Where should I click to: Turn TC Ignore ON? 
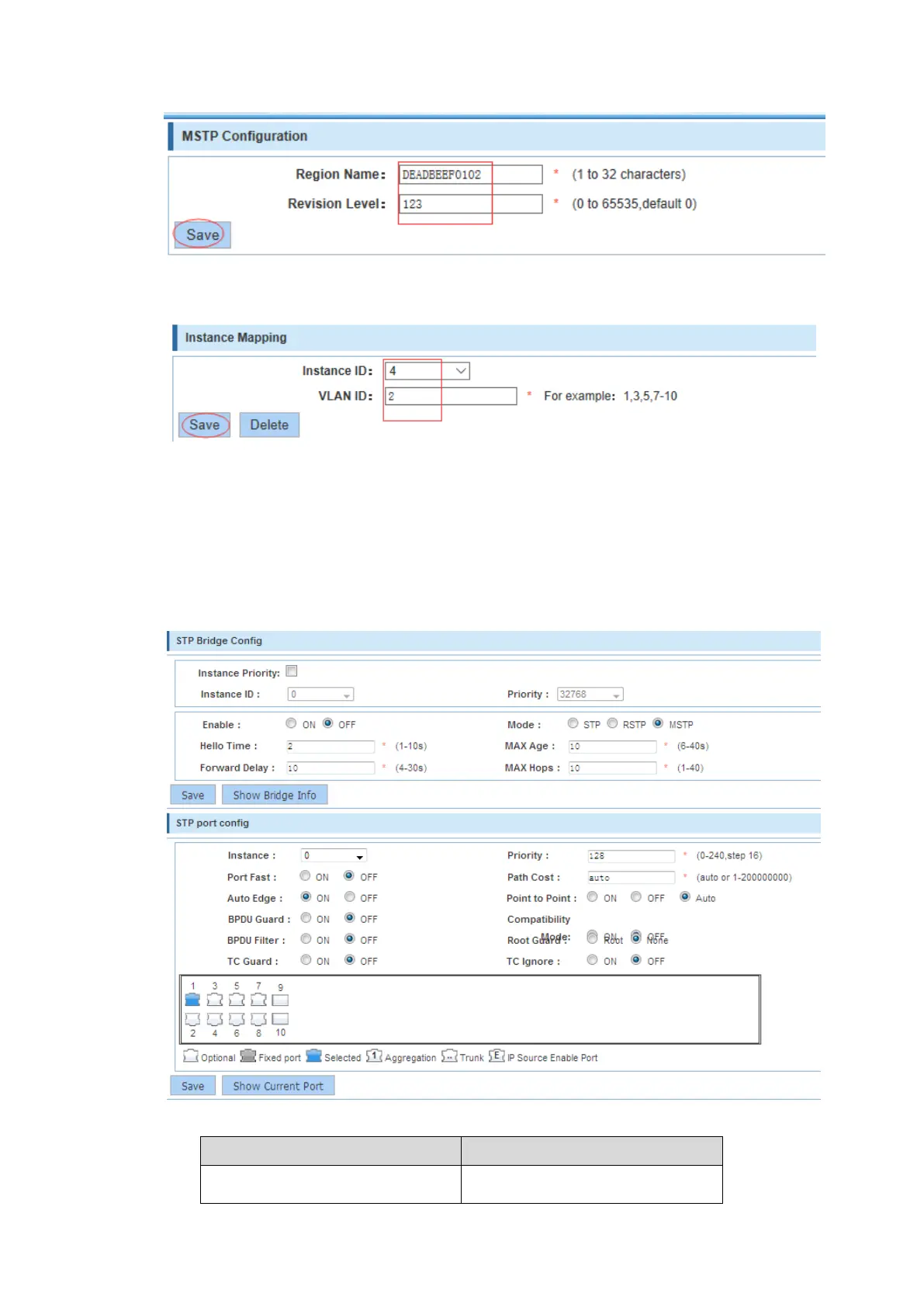click(592, 960)
